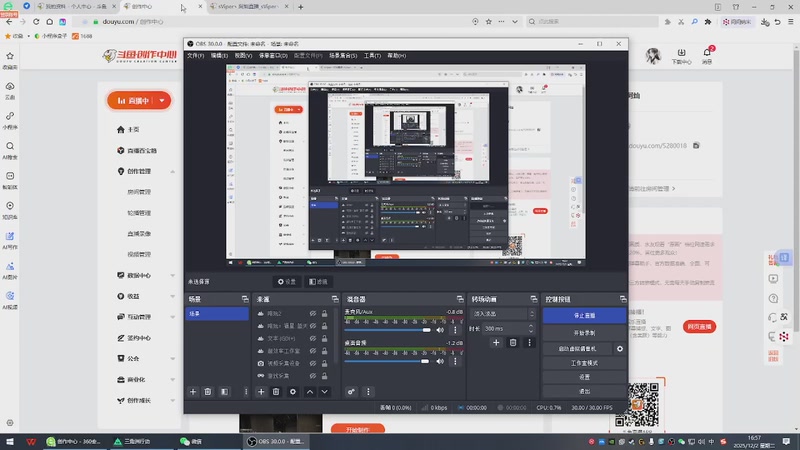Screen dimensions: 800x450
Task: Toggle visibility of 游戏采集 source
Action: [313, 376]
